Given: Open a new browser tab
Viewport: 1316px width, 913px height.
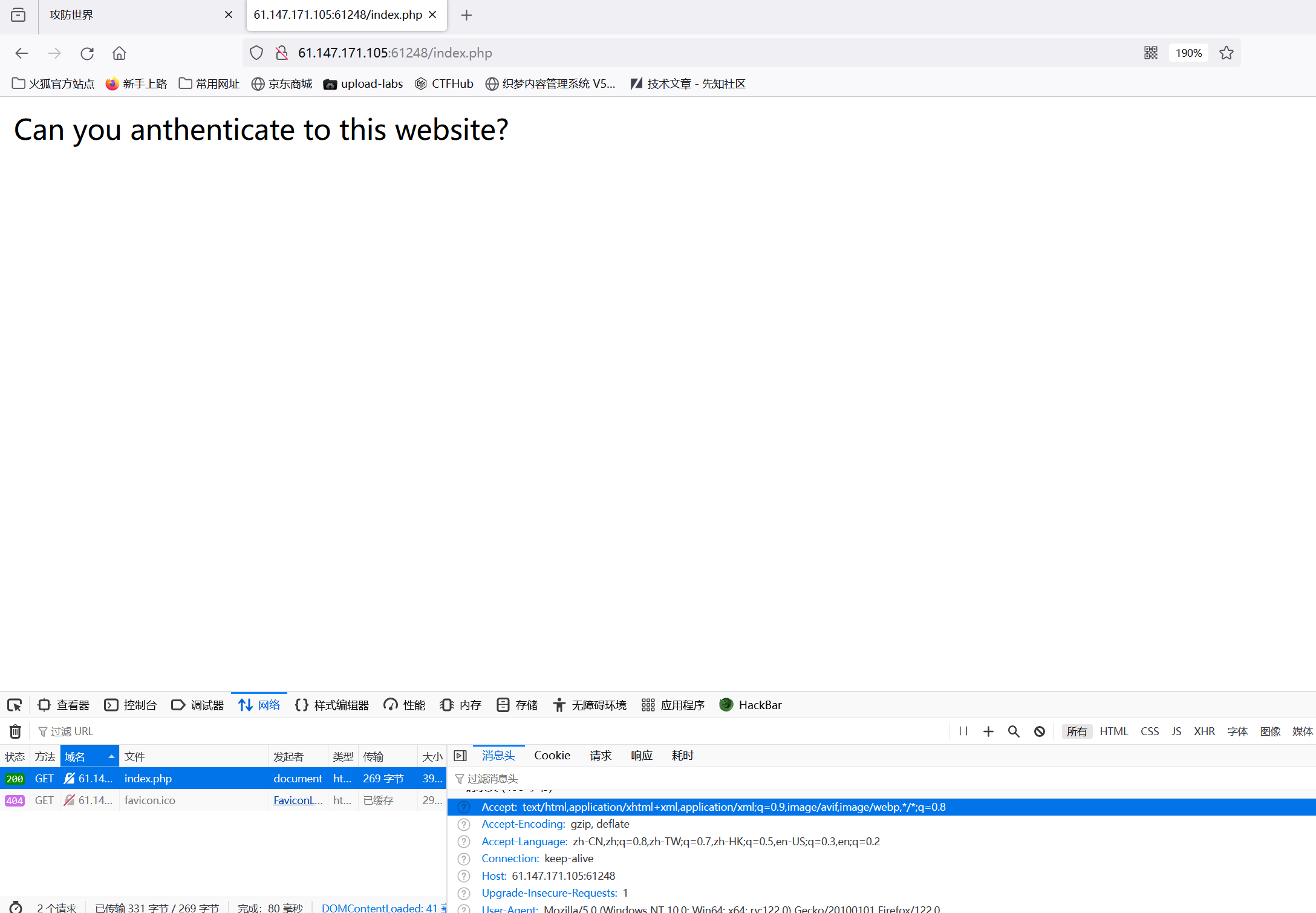Looking at the screenshot, I should 466,15.
